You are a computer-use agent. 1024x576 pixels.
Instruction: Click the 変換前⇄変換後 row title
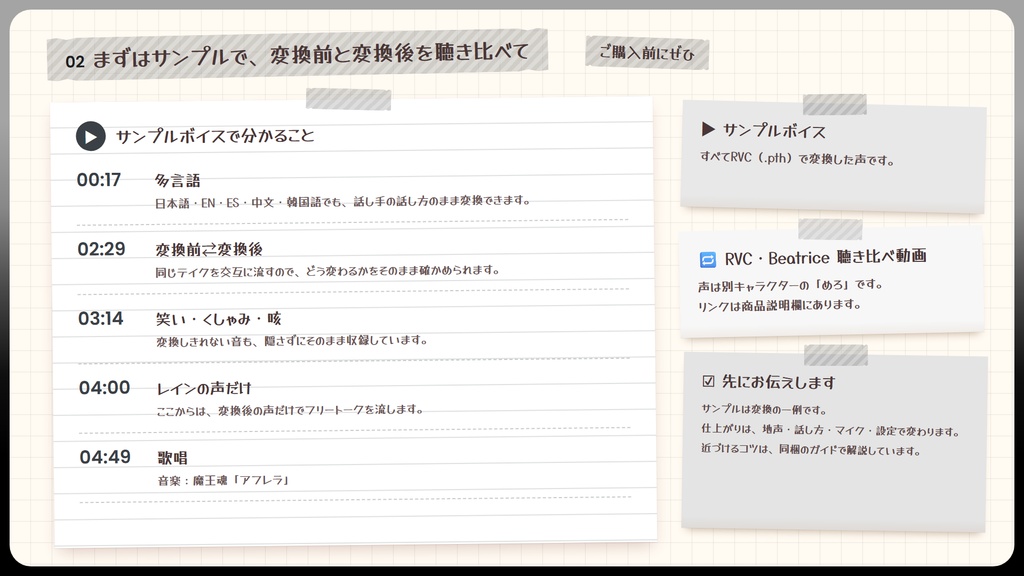tap(209, 249)
